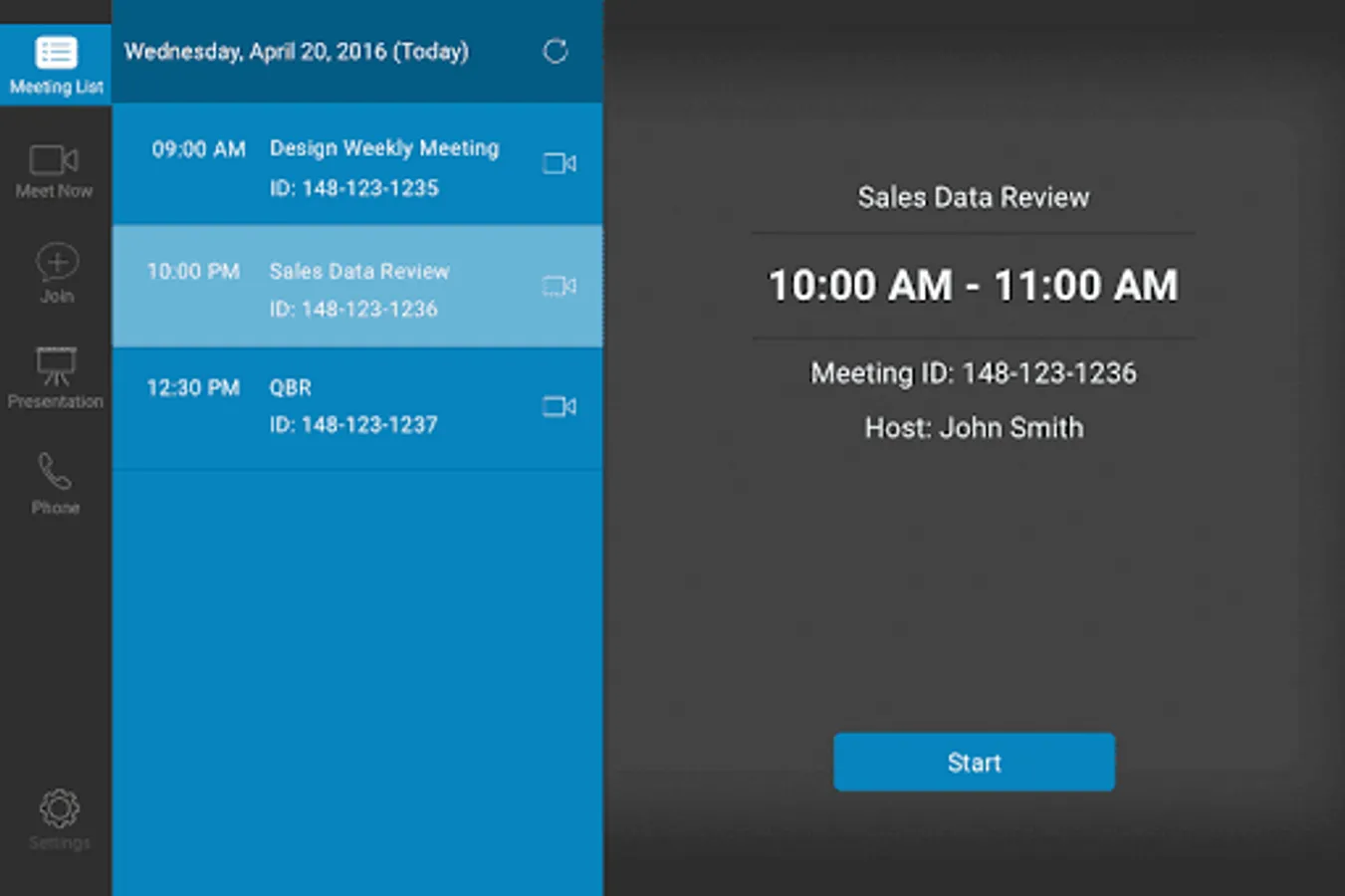The height and width of the screenshot is (896, 1345).
Task: Select the QBR meeting title
Action: pos(291,387)
